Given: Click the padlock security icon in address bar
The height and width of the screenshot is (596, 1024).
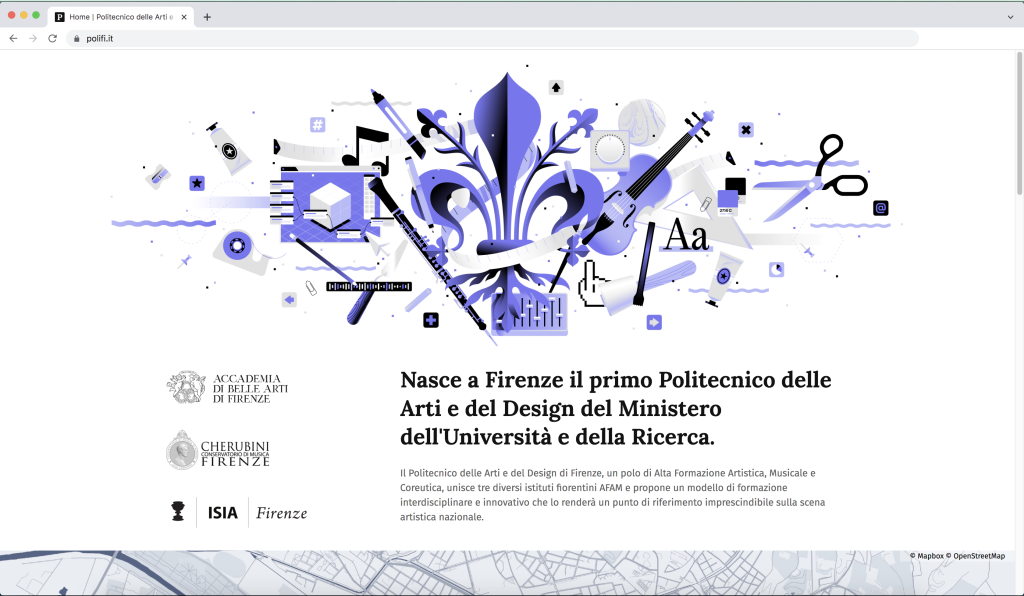Looking at the screenshot, I should pos(75,38).
